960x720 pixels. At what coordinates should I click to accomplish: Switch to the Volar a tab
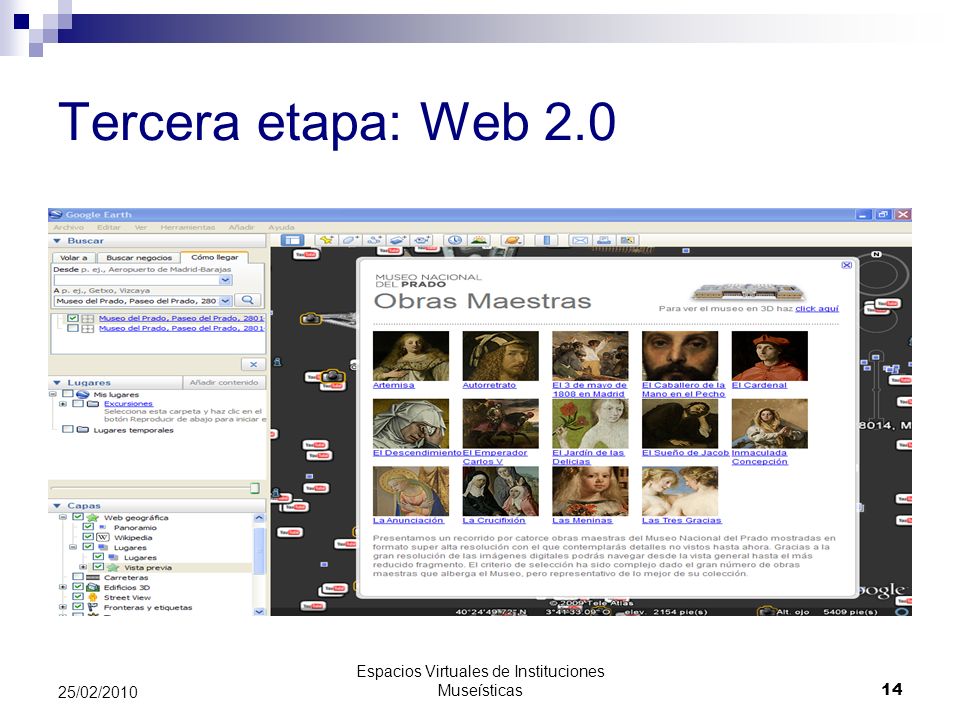(x=74, y=258)
